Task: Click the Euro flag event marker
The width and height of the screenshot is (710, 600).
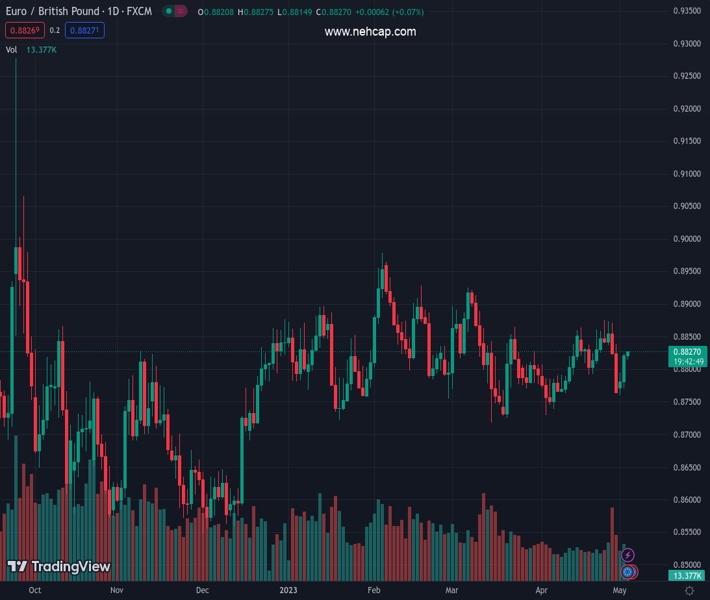Action: [628, 572]
